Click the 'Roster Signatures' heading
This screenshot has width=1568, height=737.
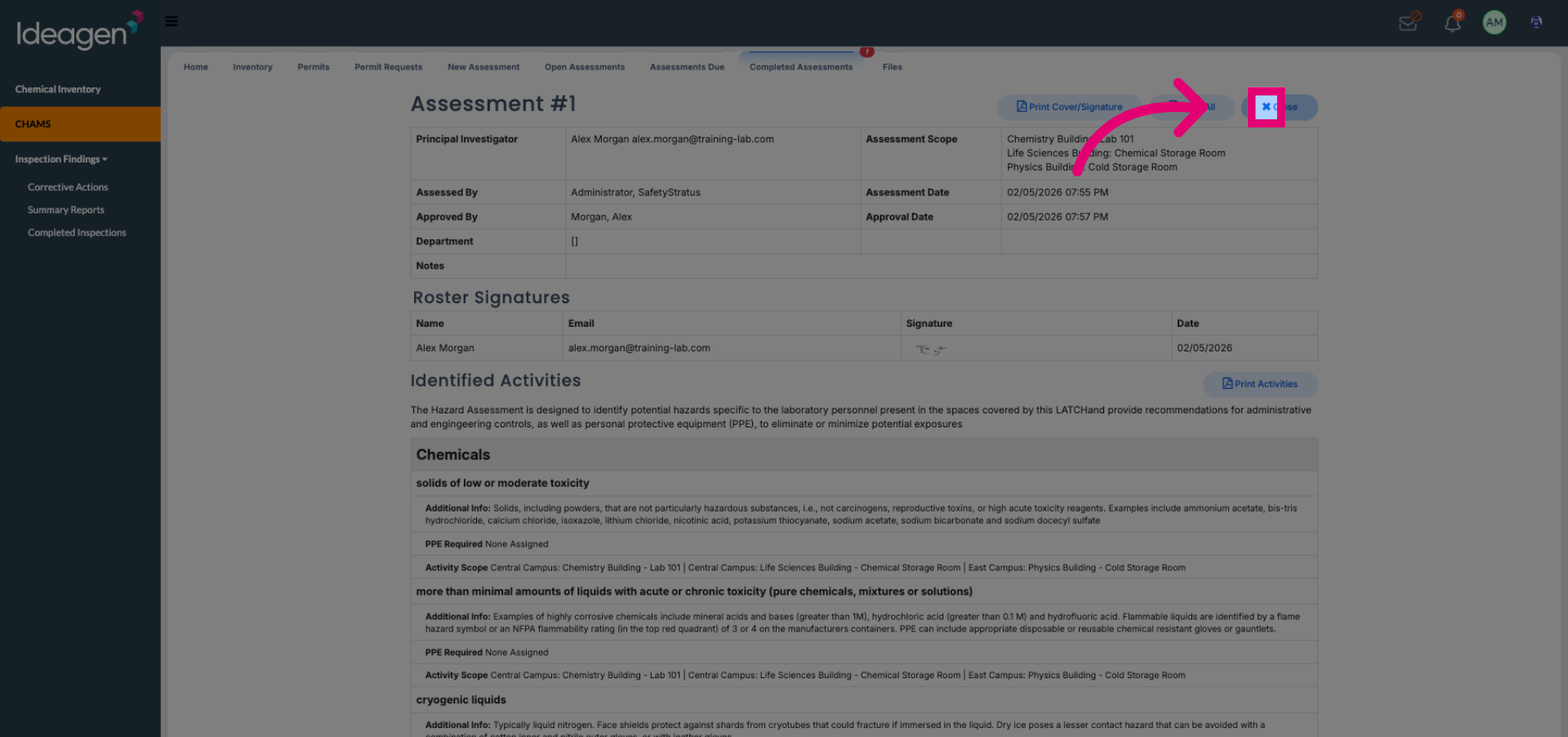coord(491,297)
